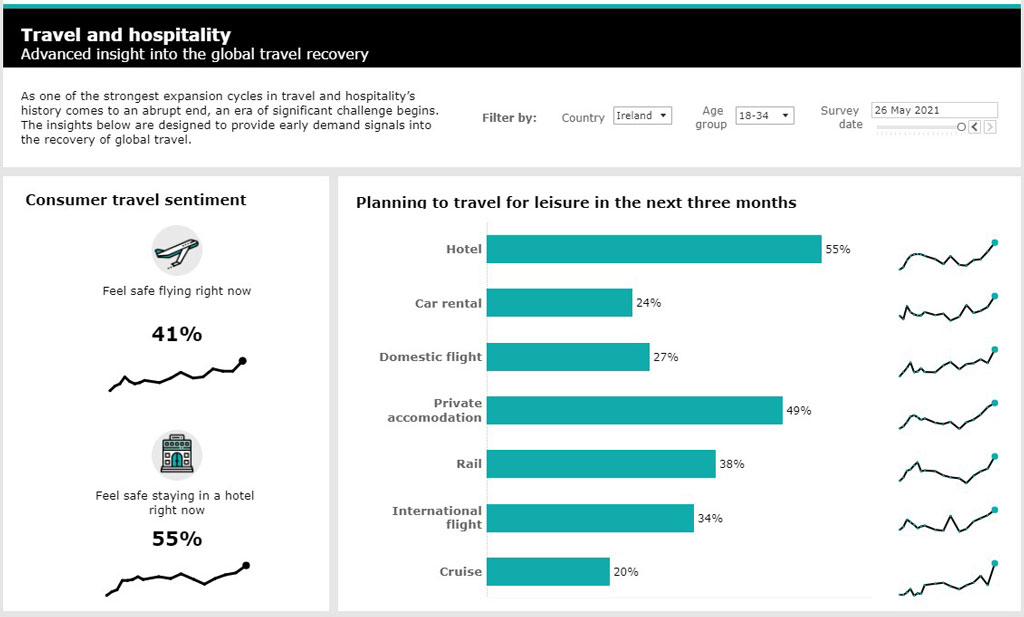The width and height of the screenshot is (1024, 617).
Task: Click the Private accommodation bar at 49%
Action: [634, 410]
